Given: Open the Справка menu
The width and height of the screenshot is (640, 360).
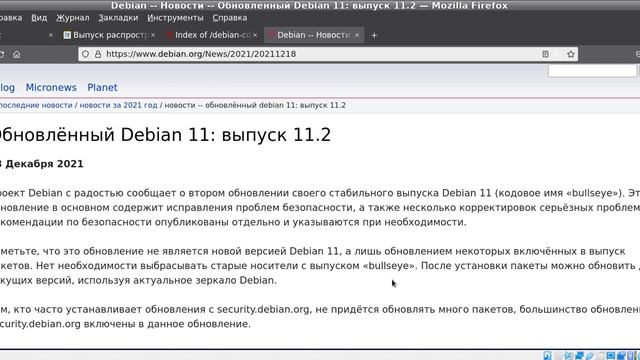Looking at the screenshot, I should pos(229,18).
